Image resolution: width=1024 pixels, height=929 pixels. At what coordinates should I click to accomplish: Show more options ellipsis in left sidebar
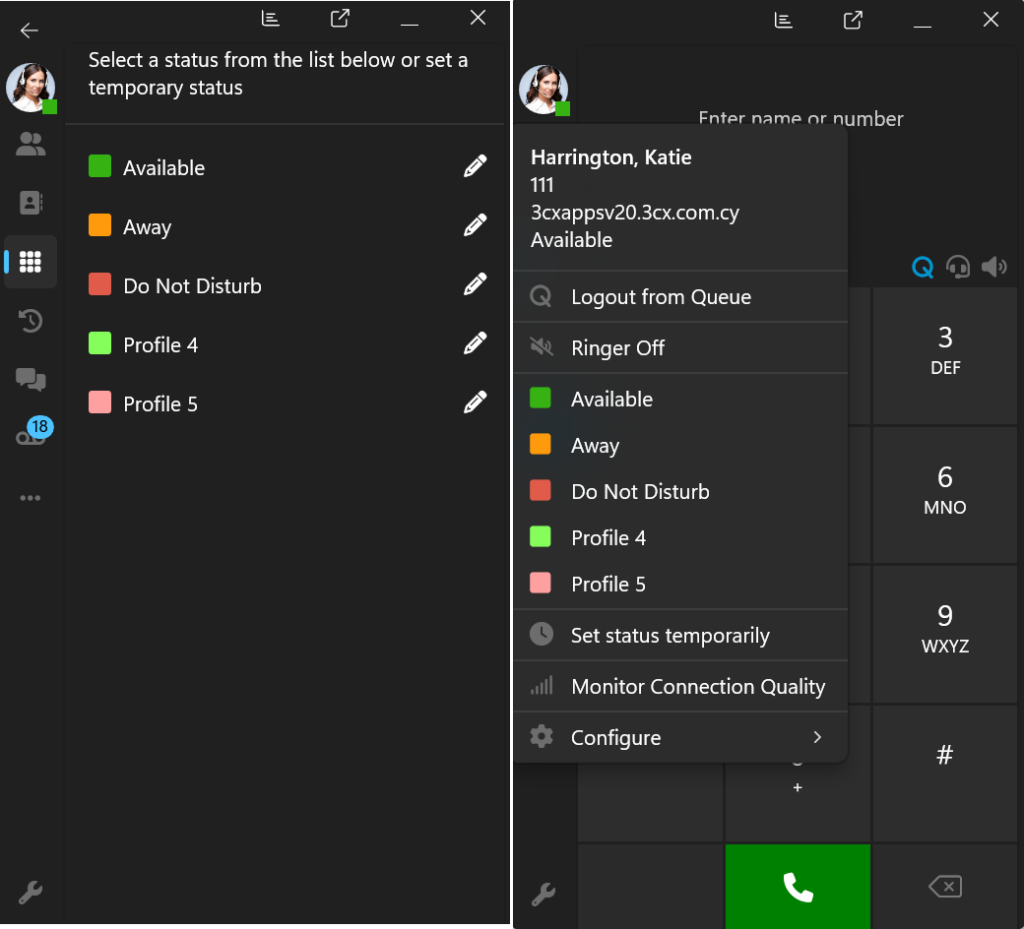point(30,498)
